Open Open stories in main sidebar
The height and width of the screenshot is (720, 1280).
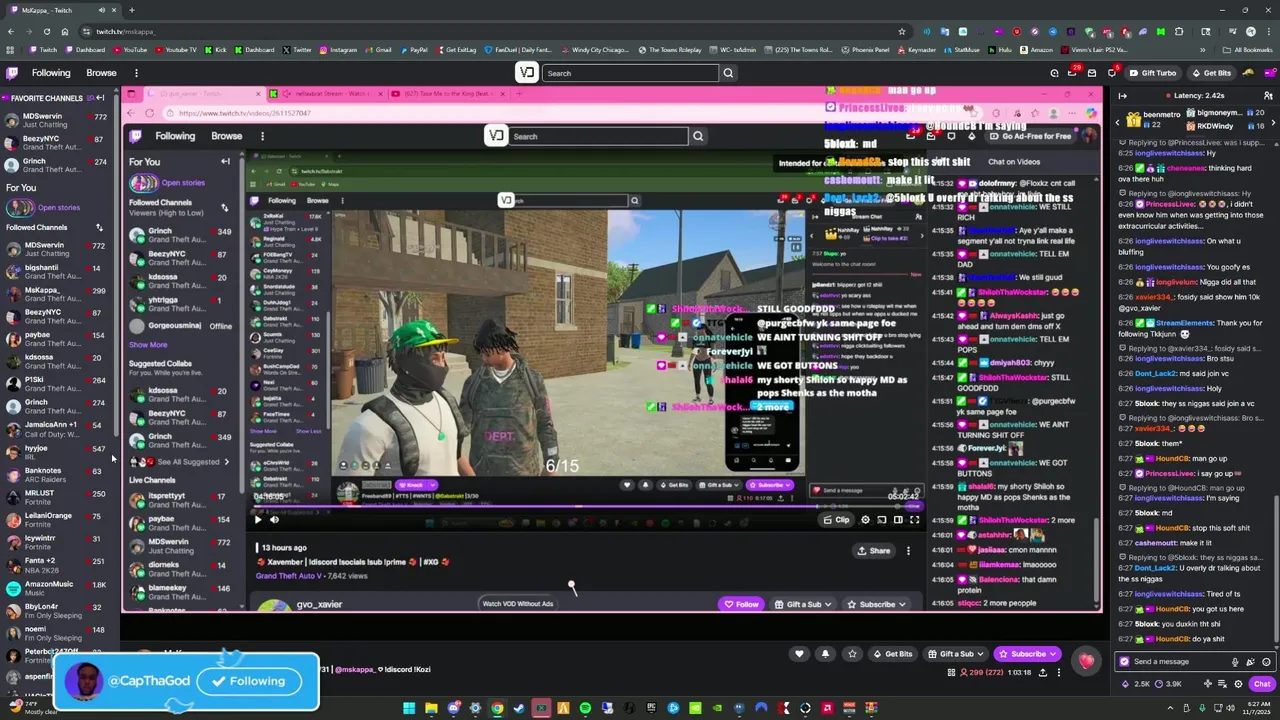click(x=59, y=207)
